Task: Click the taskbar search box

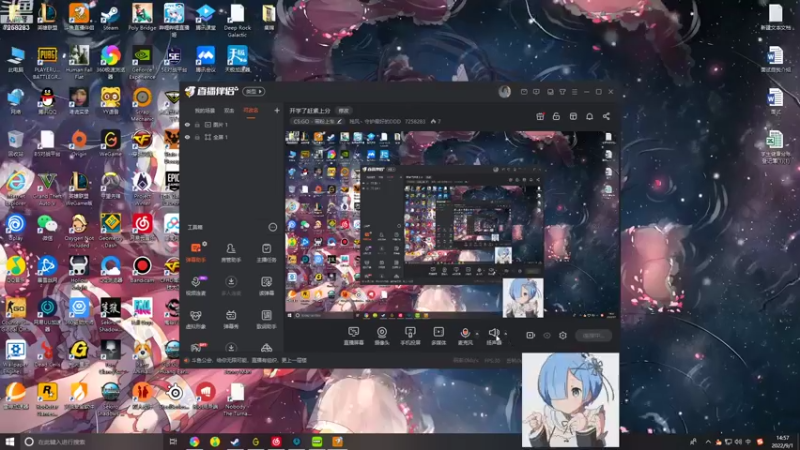Action: (92, 441)
